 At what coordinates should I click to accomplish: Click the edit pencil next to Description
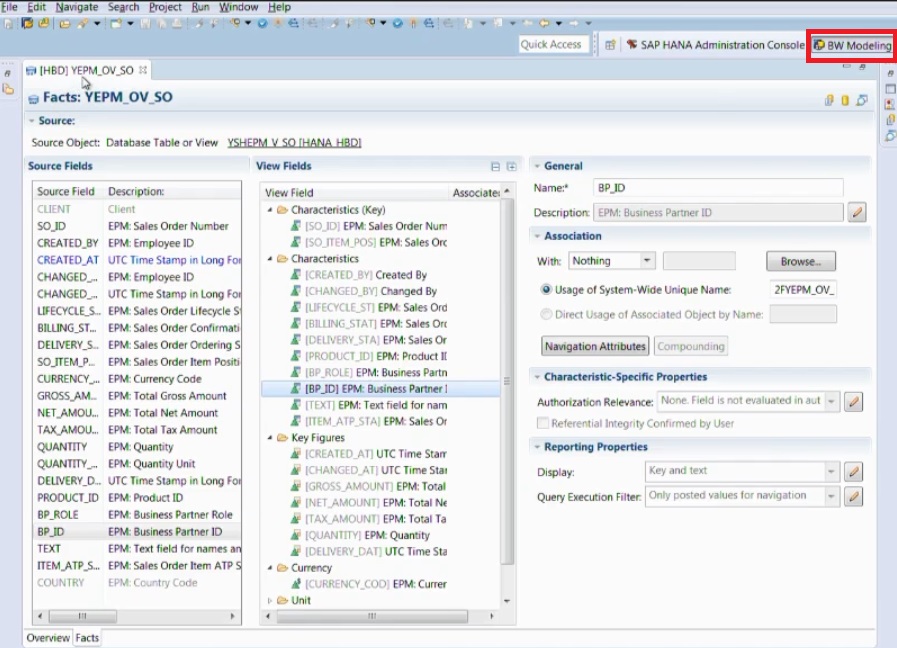(x=855, y=210)
